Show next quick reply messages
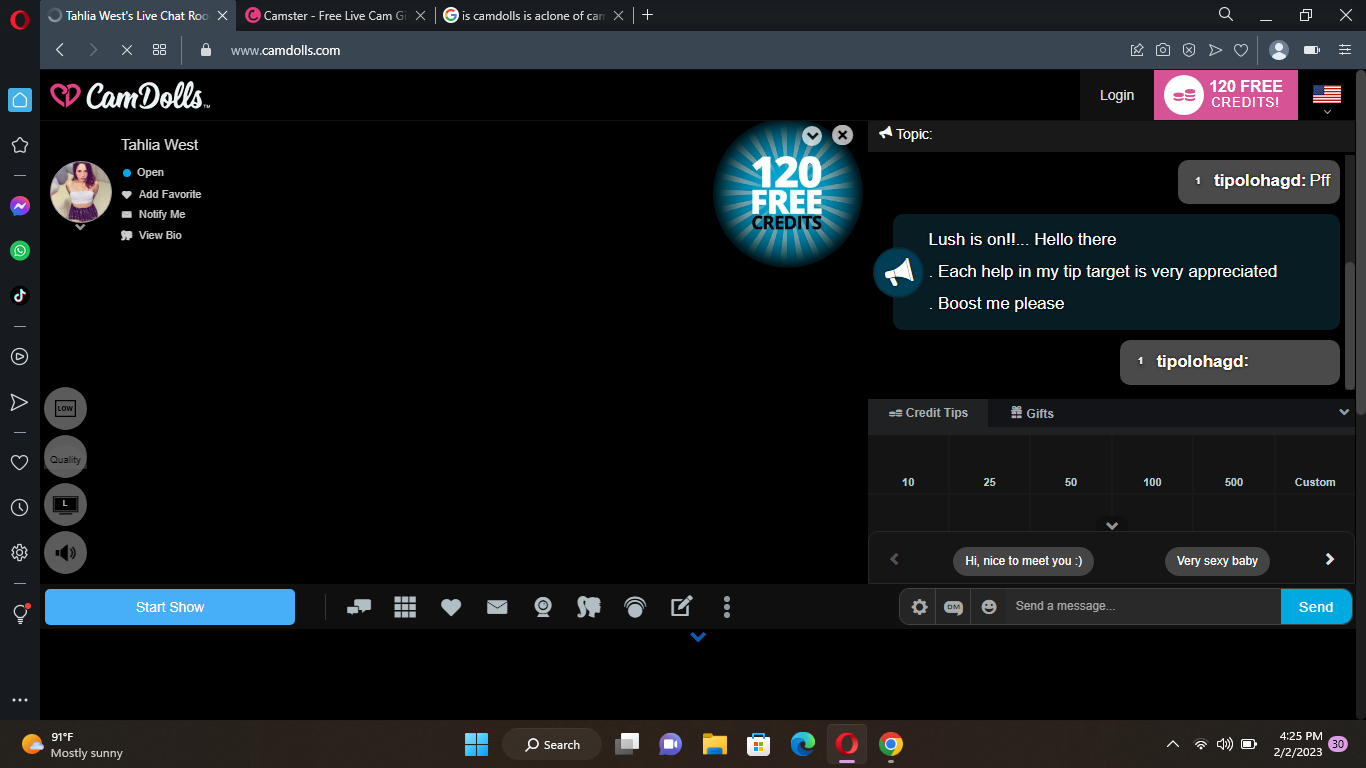Image resolution: width=1366 pixels, height=768 pixels. pos(1330,560)
